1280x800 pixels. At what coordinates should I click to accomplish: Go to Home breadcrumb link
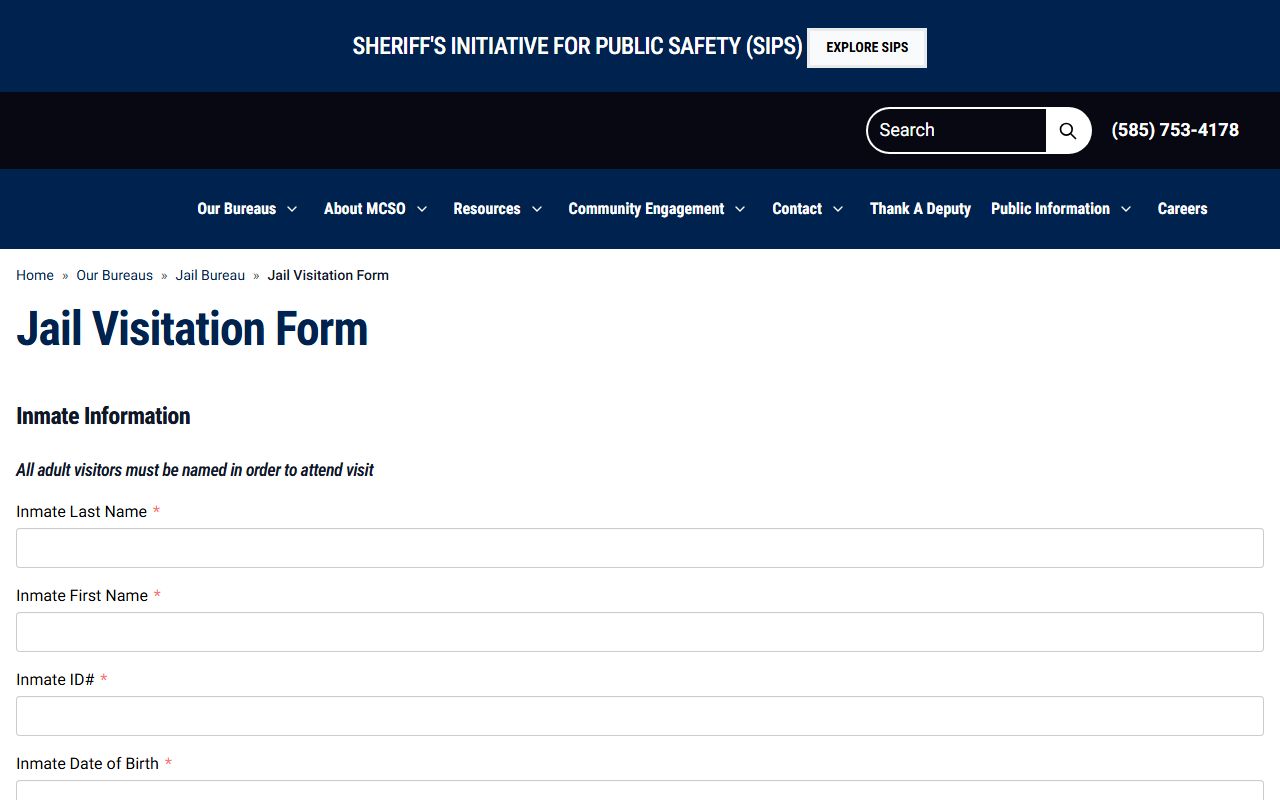[x=35, y=275]
